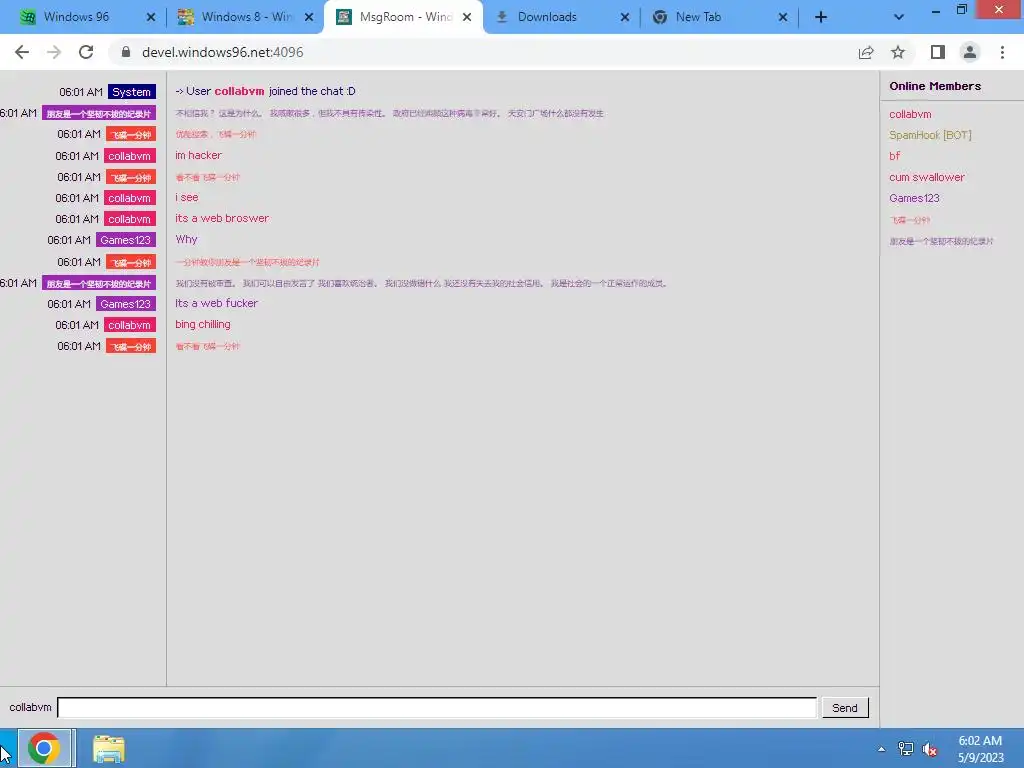1024x768 pixels.
Task: Go back to the previous page
Action: coord(22,52)
